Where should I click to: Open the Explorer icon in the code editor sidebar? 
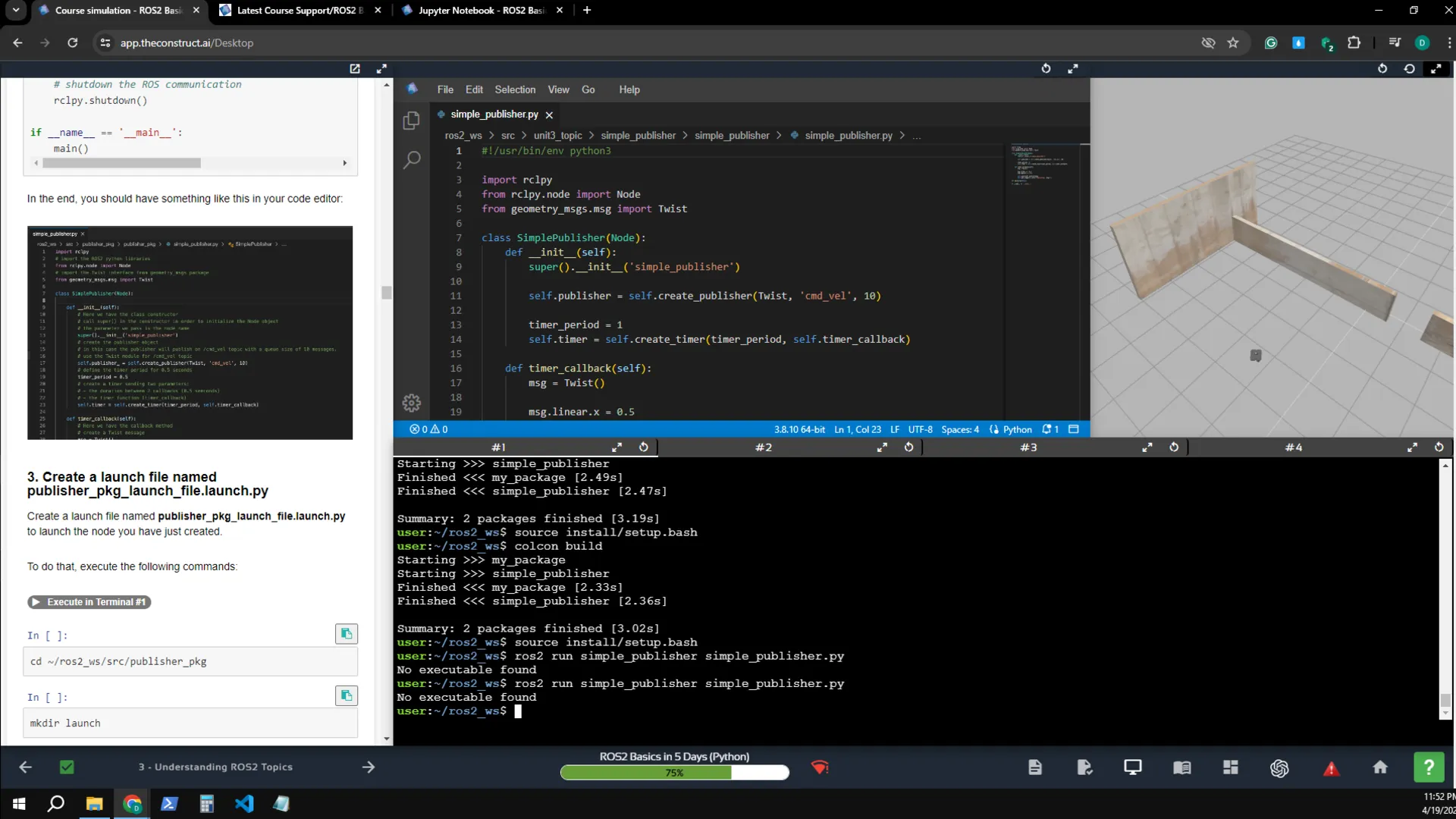[411, 120]
